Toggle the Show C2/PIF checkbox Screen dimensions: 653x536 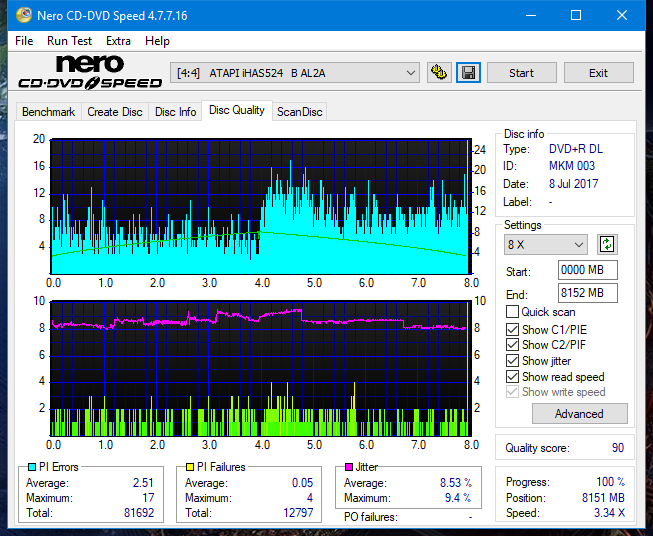(x=512, y=345)
